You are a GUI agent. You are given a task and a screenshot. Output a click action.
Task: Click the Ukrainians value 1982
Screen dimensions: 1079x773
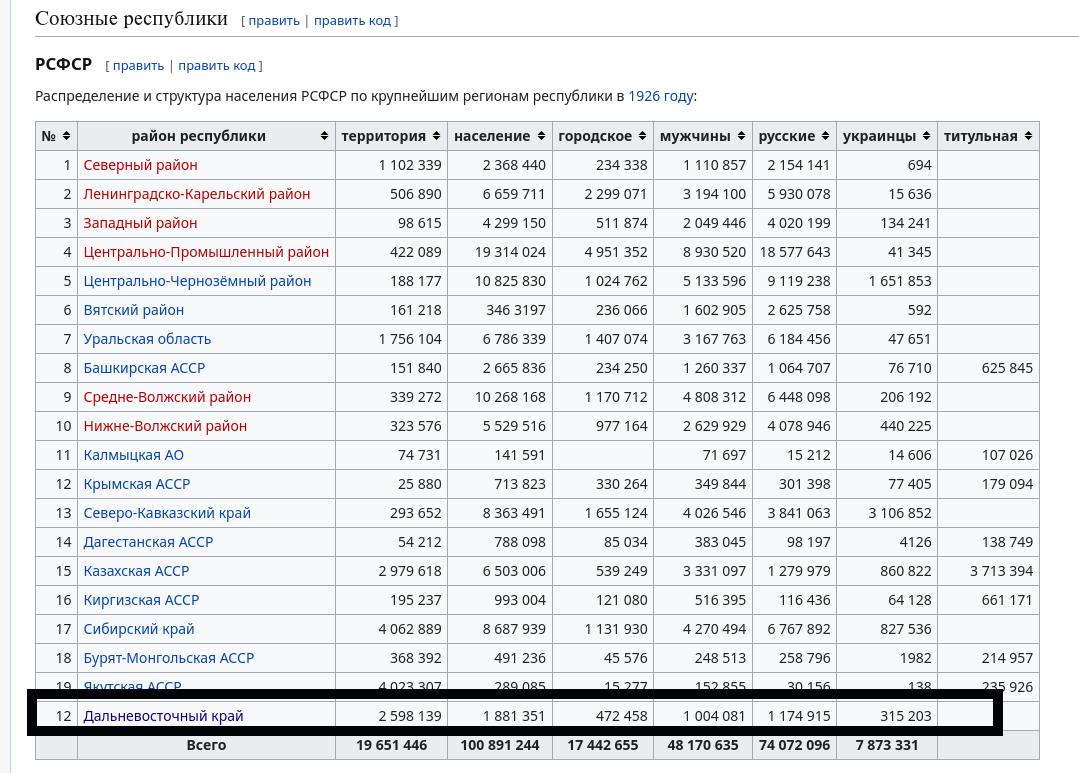915,658
